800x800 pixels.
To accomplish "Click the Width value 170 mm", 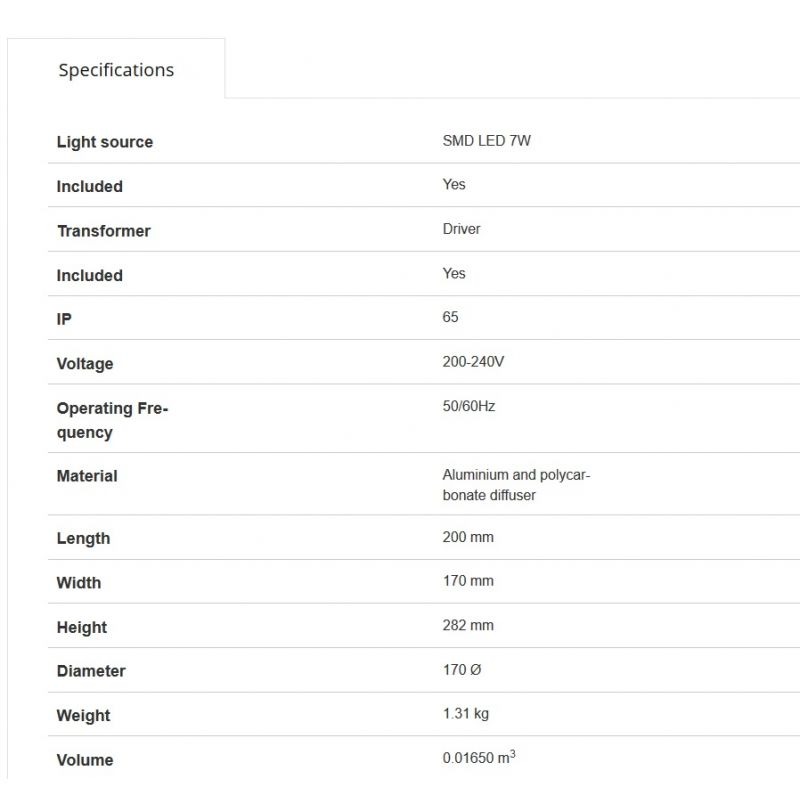I will click(468, 581).
